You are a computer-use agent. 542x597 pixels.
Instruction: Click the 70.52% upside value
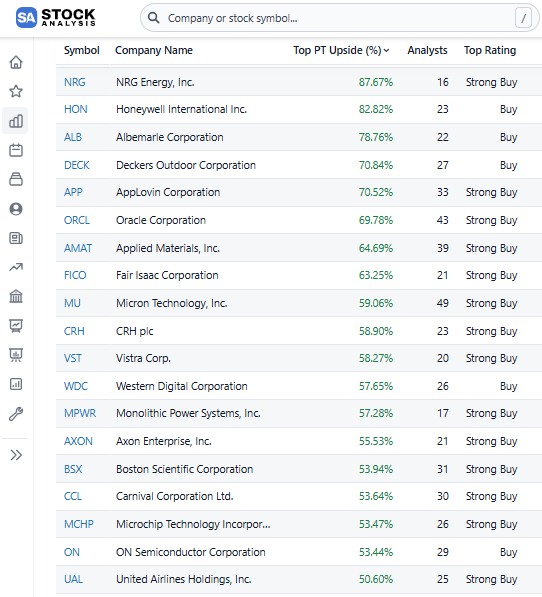[x=376, y=192]
